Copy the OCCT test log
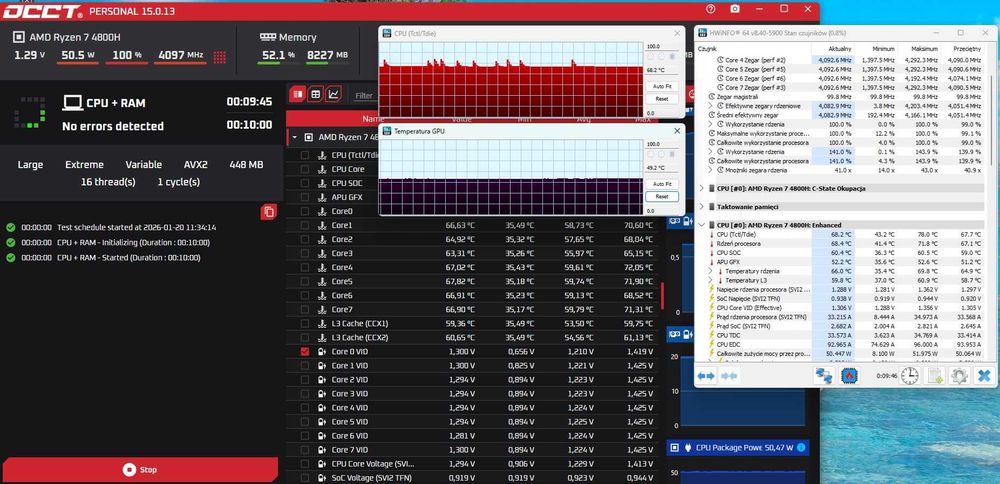This screenshot has height=484, width=1000. click(268, 212)
